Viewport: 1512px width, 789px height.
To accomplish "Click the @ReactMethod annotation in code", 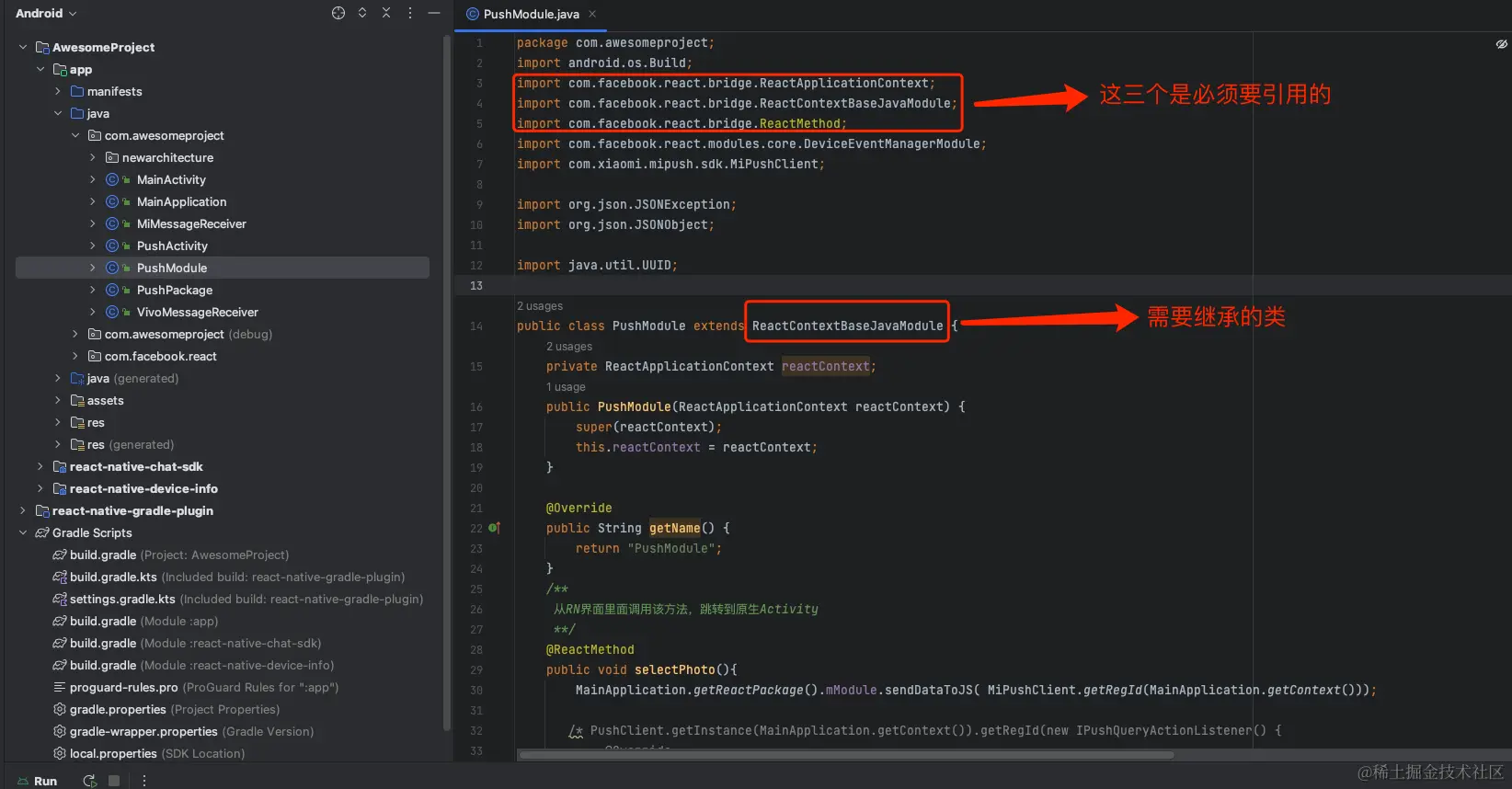I will coord(590,649).
